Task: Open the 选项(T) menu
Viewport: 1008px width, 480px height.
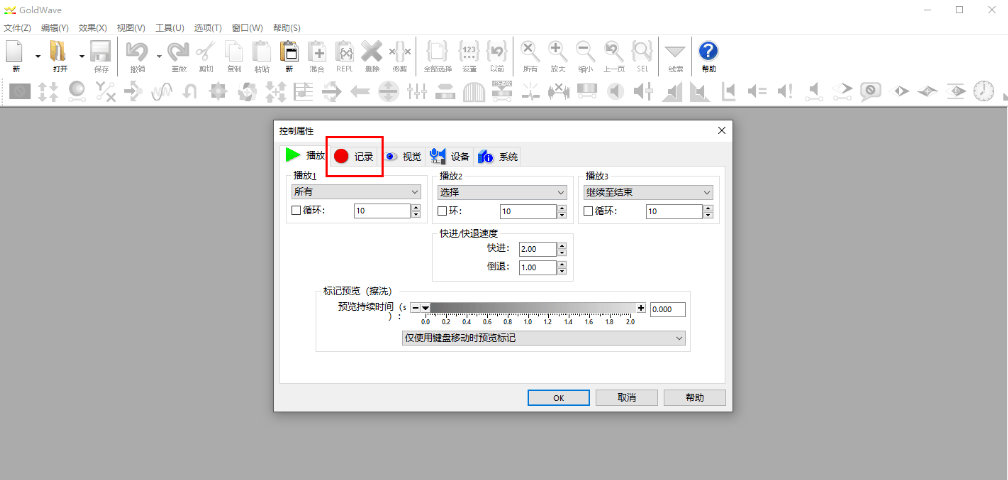Action: pos(208,28)
